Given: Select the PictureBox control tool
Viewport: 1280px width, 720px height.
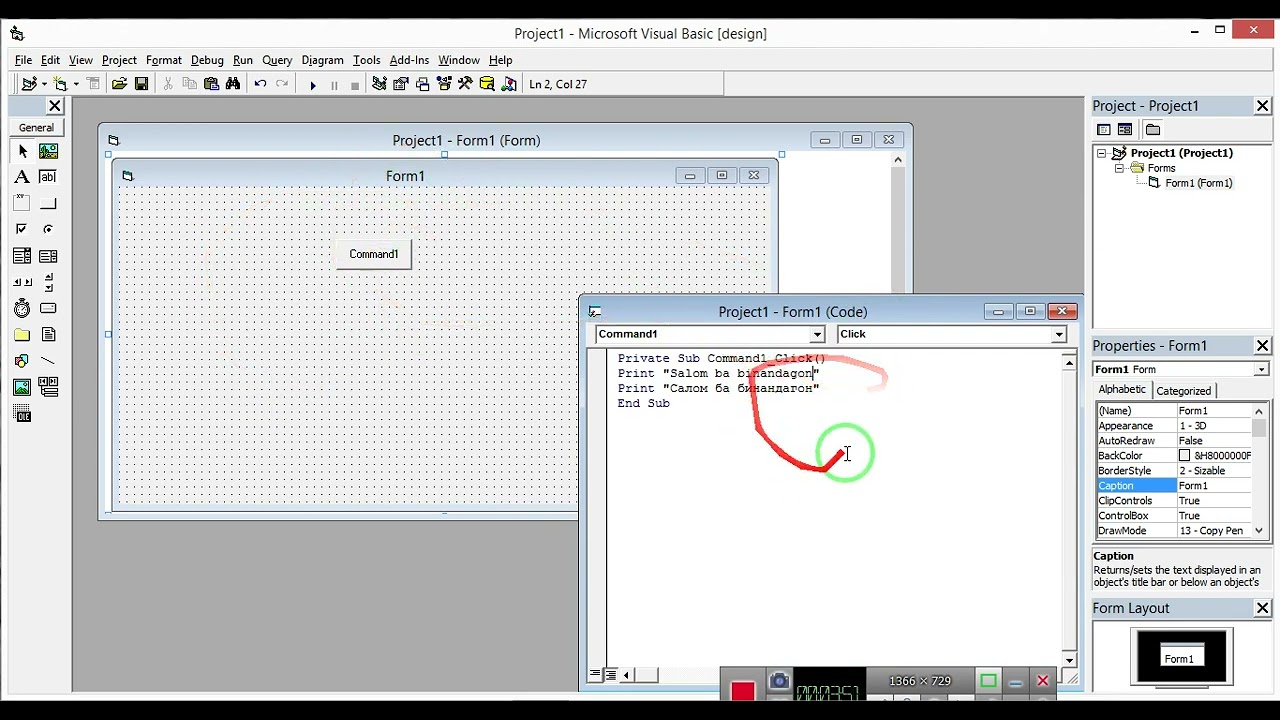Looking at the screenshot, I should 48,151.
